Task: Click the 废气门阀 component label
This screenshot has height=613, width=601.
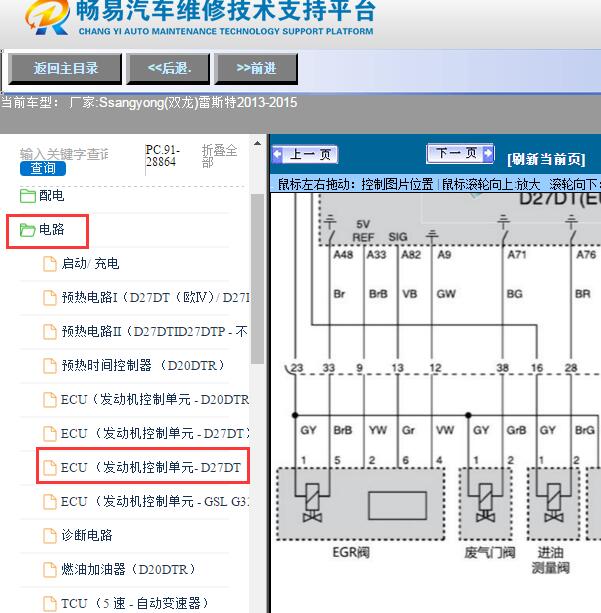Action: 490,552
